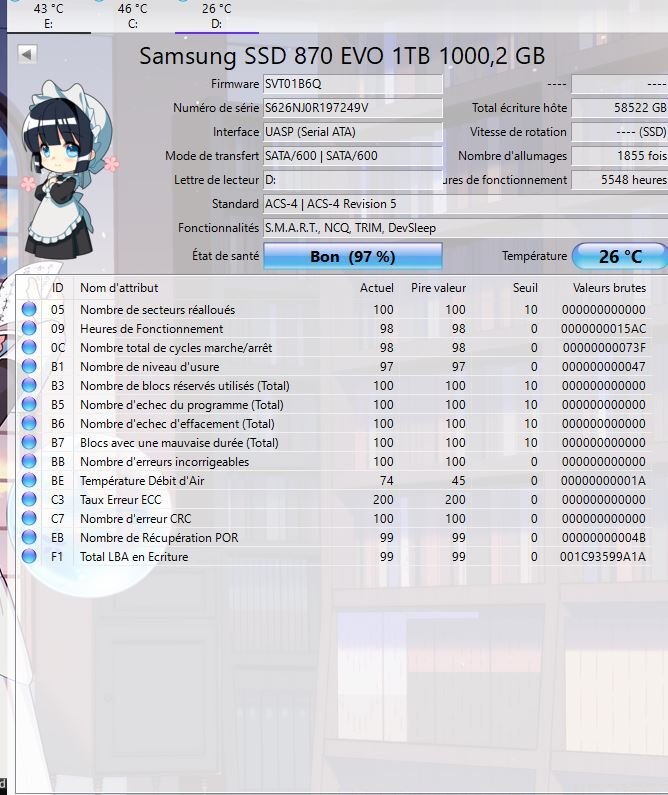
Task: Click status orb for Nombre d'erreur CRC row
Action: (29, 519)
